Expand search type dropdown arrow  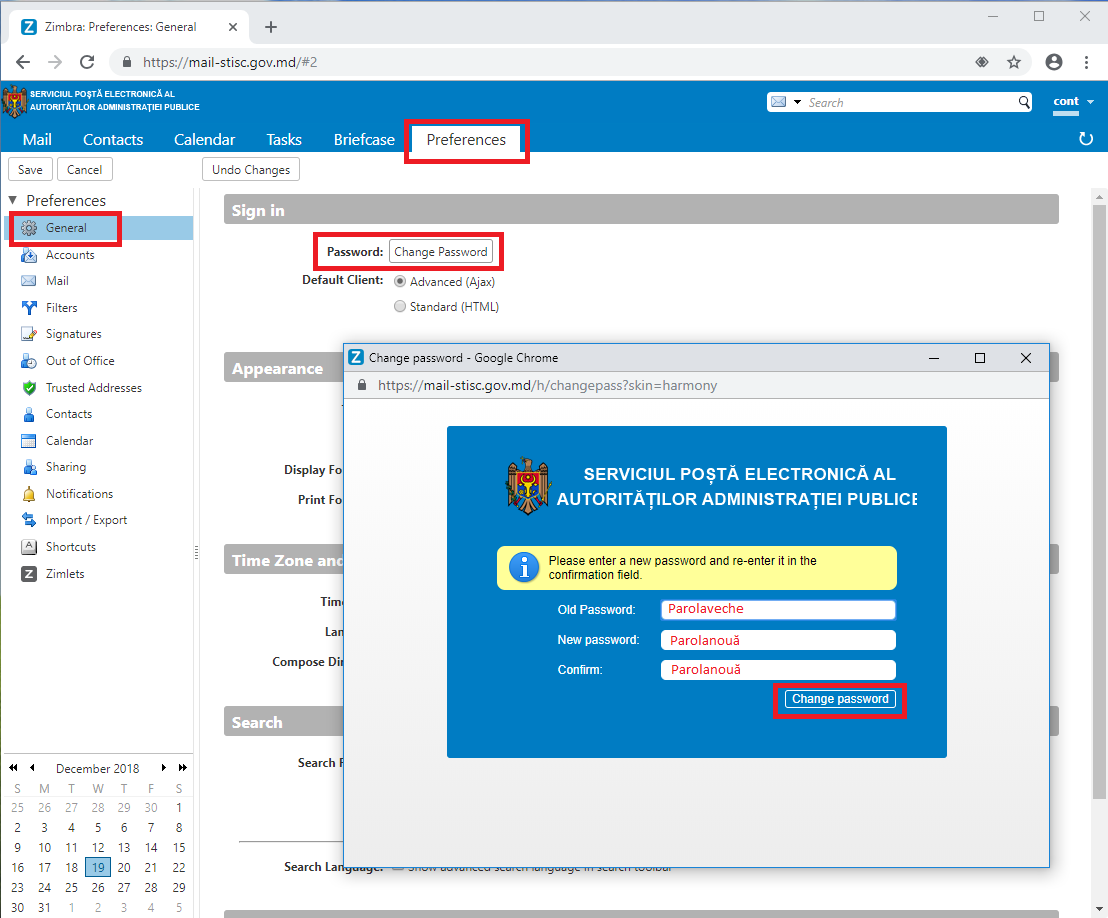pyautogui.click(x=797, y=102)
